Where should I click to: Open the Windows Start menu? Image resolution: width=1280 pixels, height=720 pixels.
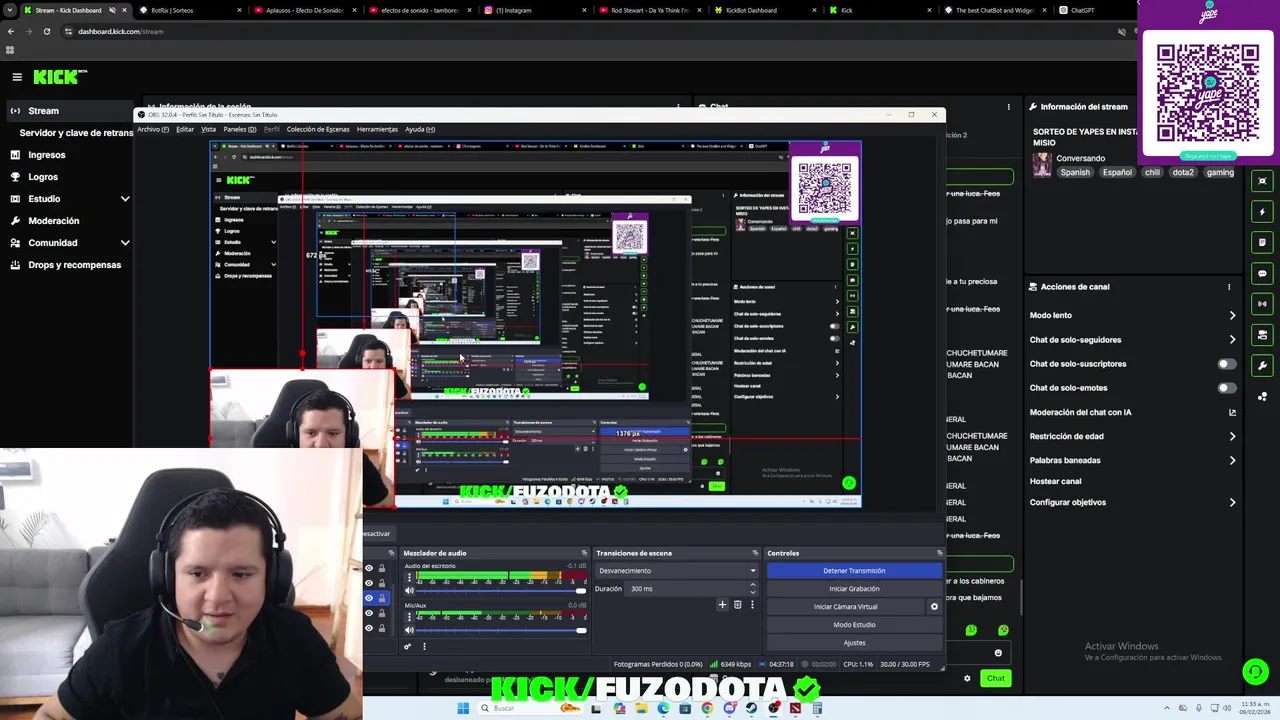click(463, 708)
